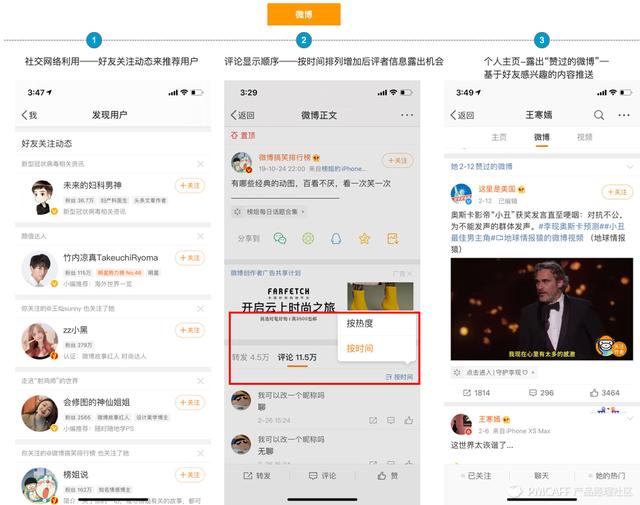Screen dimensions: 640x505
Task: Share post to WeChat icon
Action: click(280, 238)
